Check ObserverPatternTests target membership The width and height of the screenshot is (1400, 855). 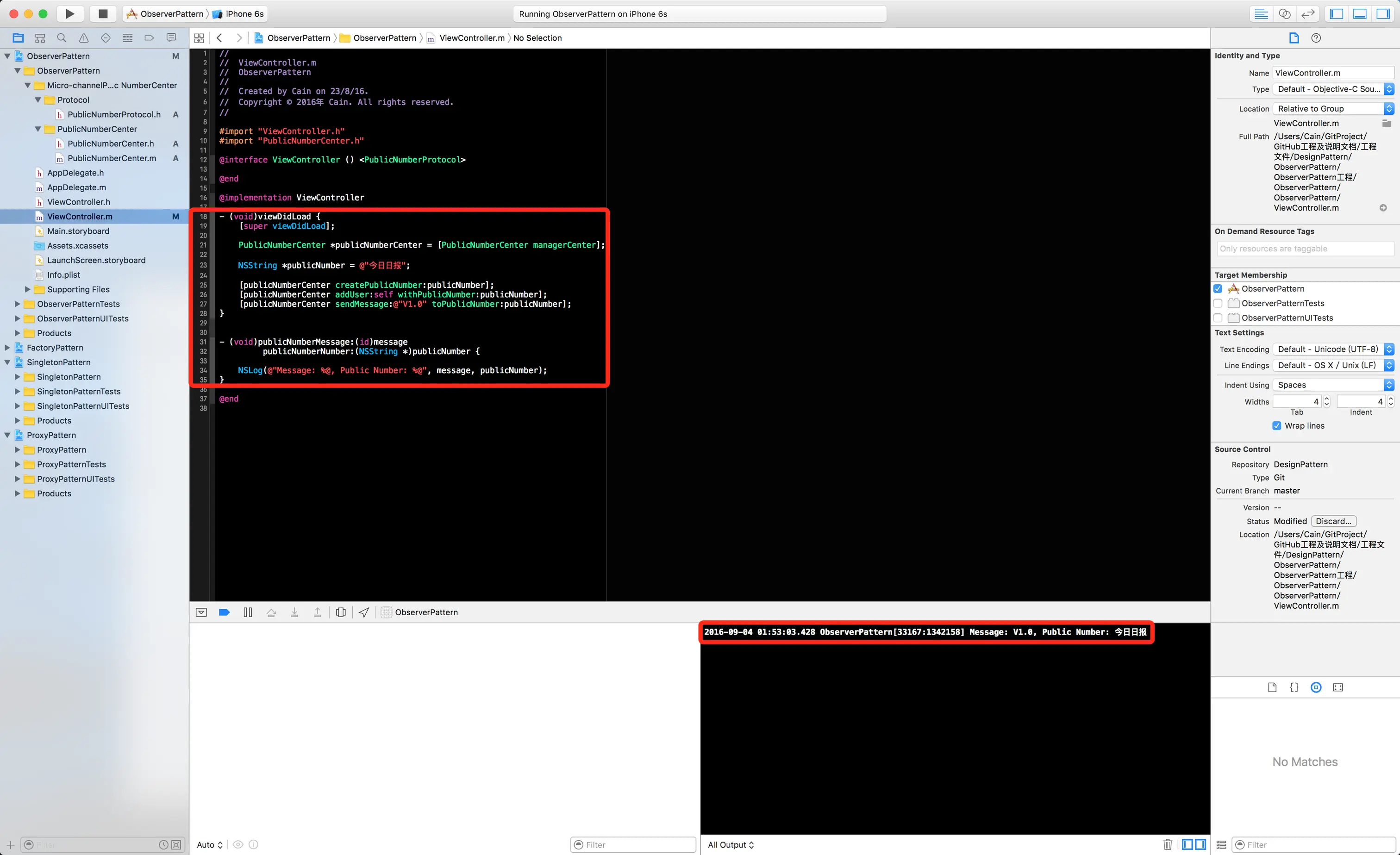[1218, 303]
